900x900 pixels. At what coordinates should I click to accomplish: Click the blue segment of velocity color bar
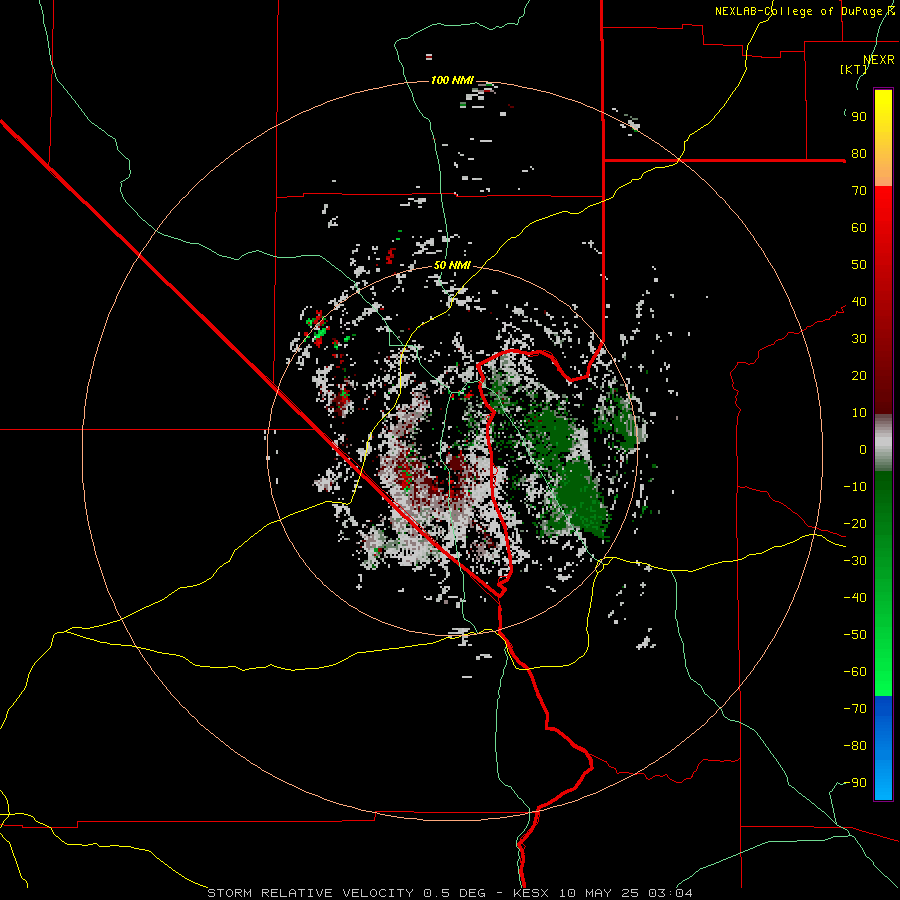pos(883,747)
